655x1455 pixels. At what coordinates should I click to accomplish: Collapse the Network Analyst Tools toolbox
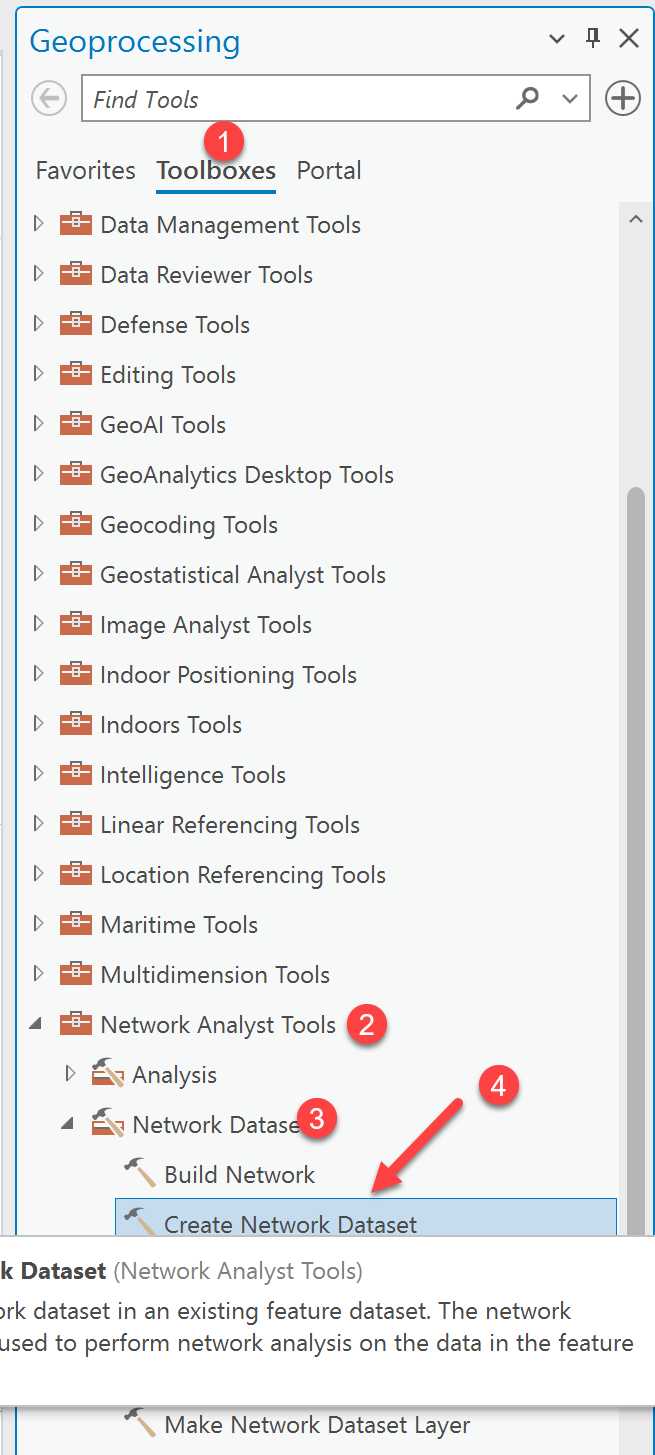(x=38, y=1024)
